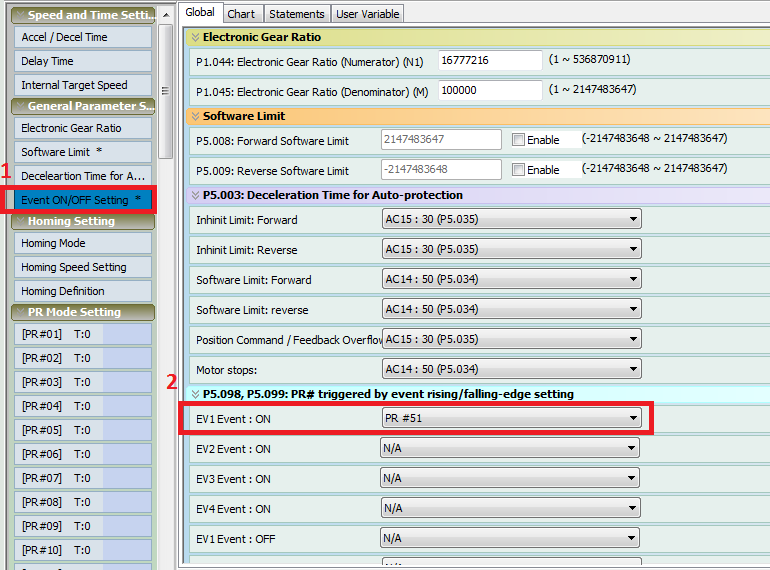Click the left panel vertical scrollbar

[165, 90]
